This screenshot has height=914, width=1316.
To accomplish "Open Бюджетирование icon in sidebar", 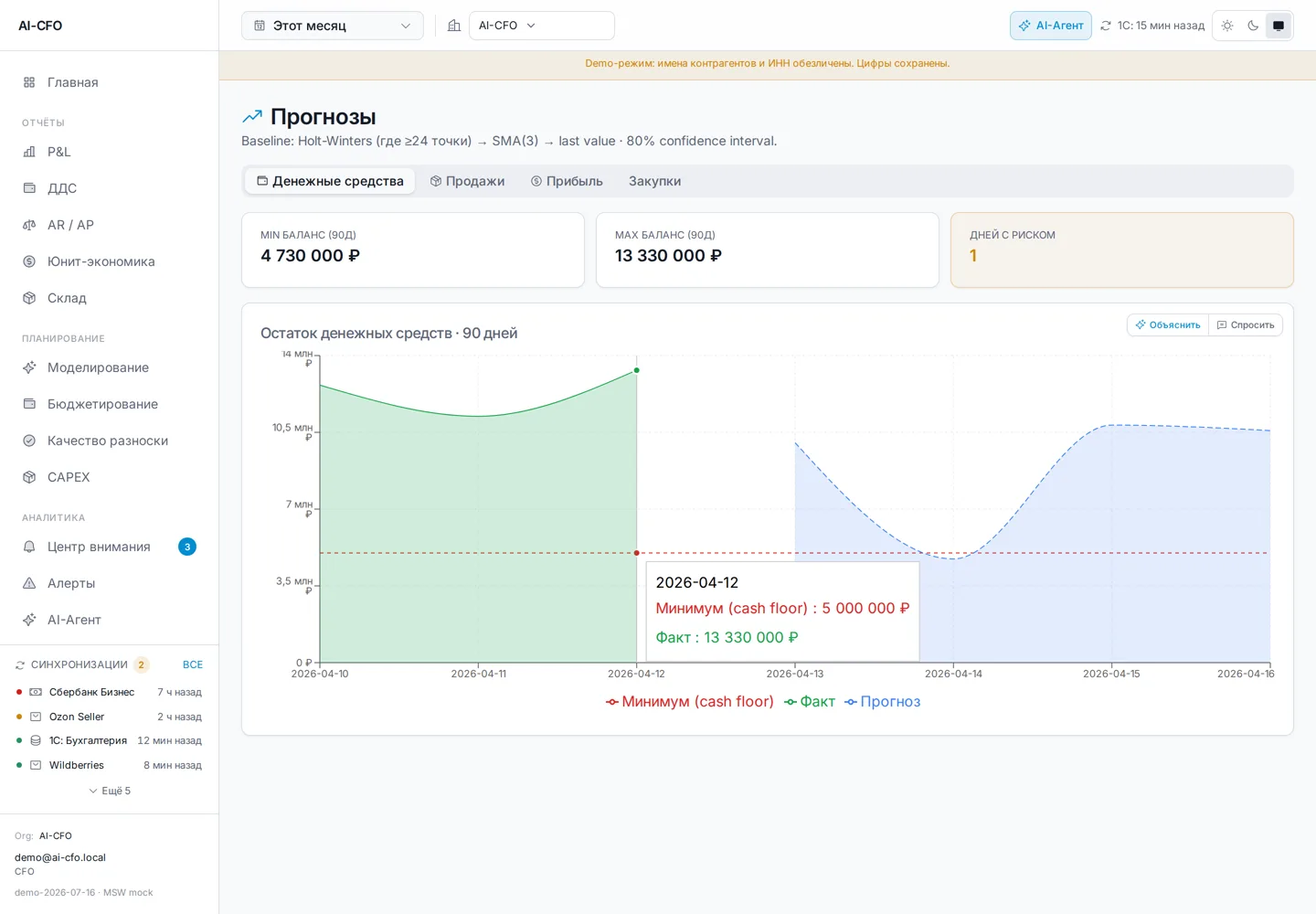I will click(29, 404).
